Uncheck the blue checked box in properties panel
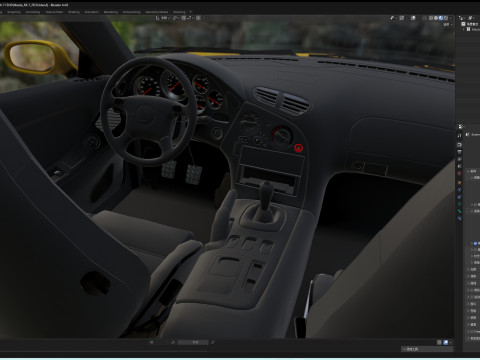The width and height of the screenshot is (480, 360). coord(475,243)
